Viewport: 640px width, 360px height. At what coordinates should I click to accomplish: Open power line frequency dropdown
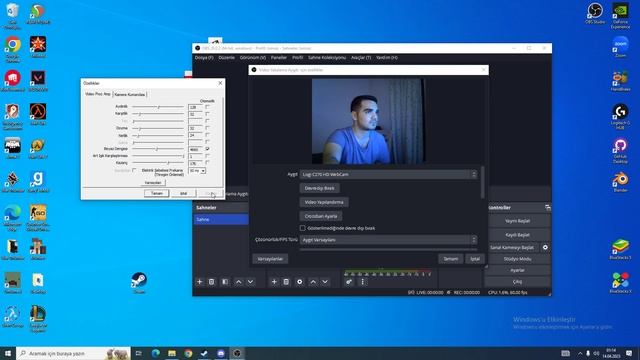[x=198, y=171]
